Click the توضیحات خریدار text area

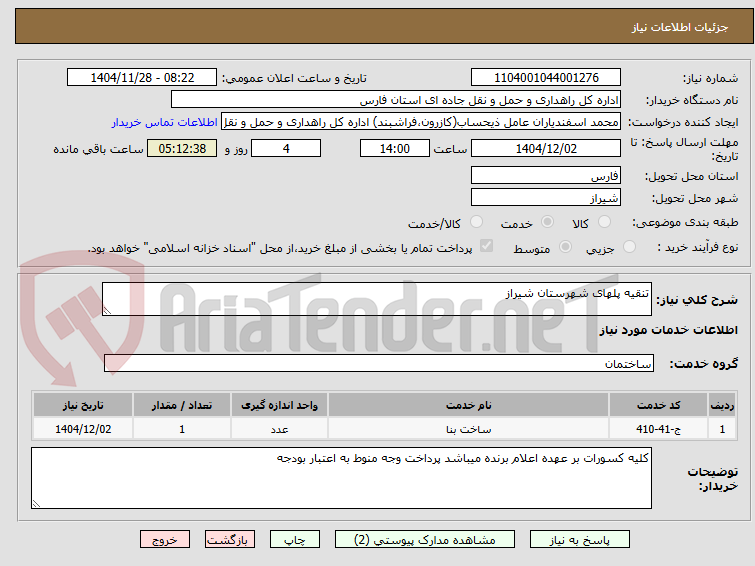tap(341, 478)
